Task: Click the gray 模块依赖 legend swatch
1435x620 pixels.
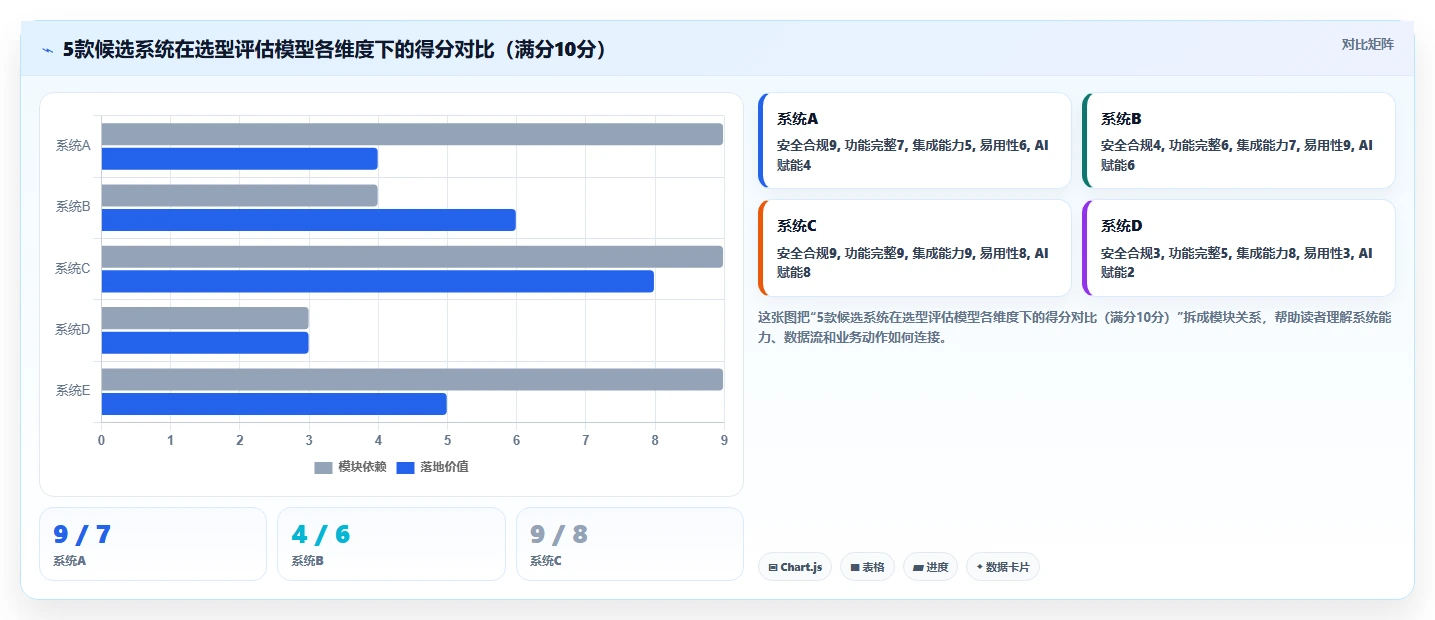Action: (323, 468)
